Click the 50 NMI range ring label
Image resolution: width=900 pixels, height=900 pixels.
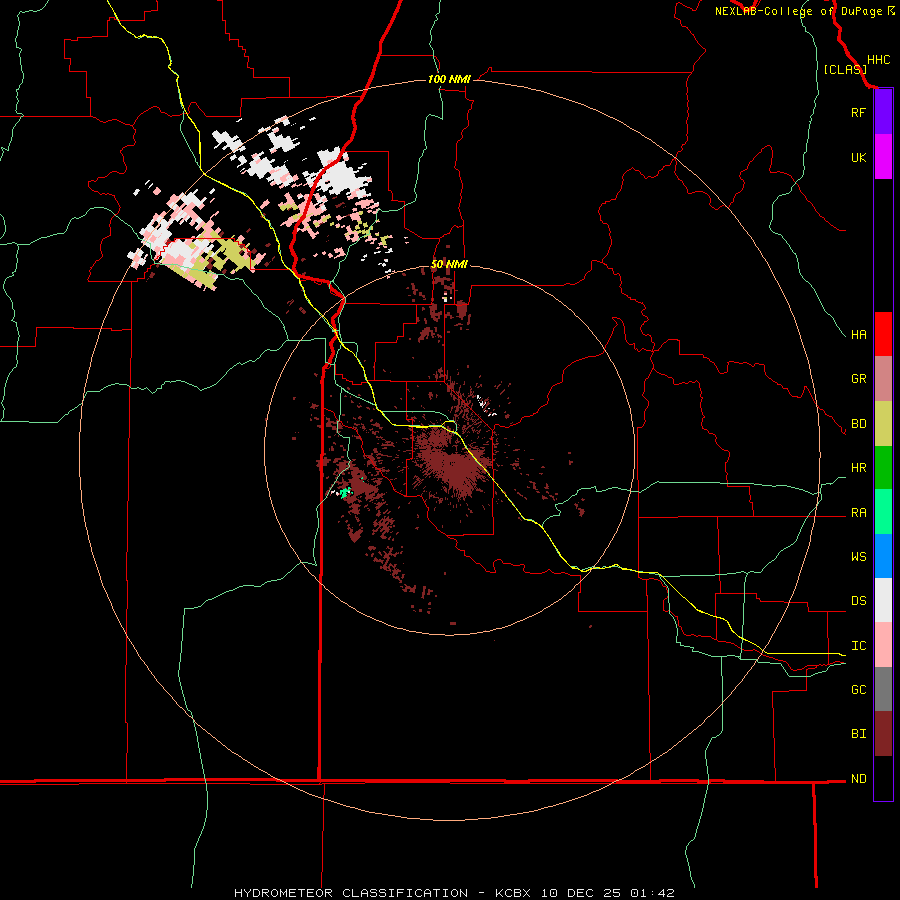coord(449,264)
